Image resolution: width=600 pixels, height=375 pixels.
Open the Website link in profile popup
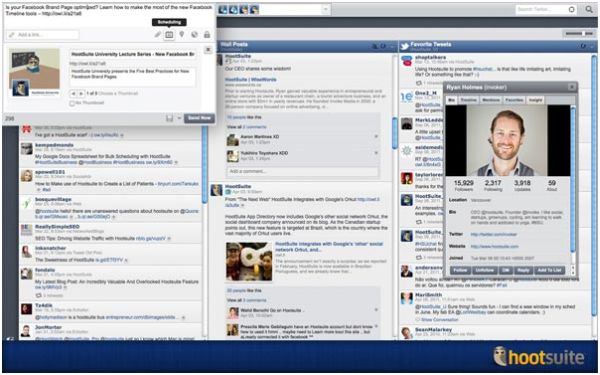click(x=494, y=246)
